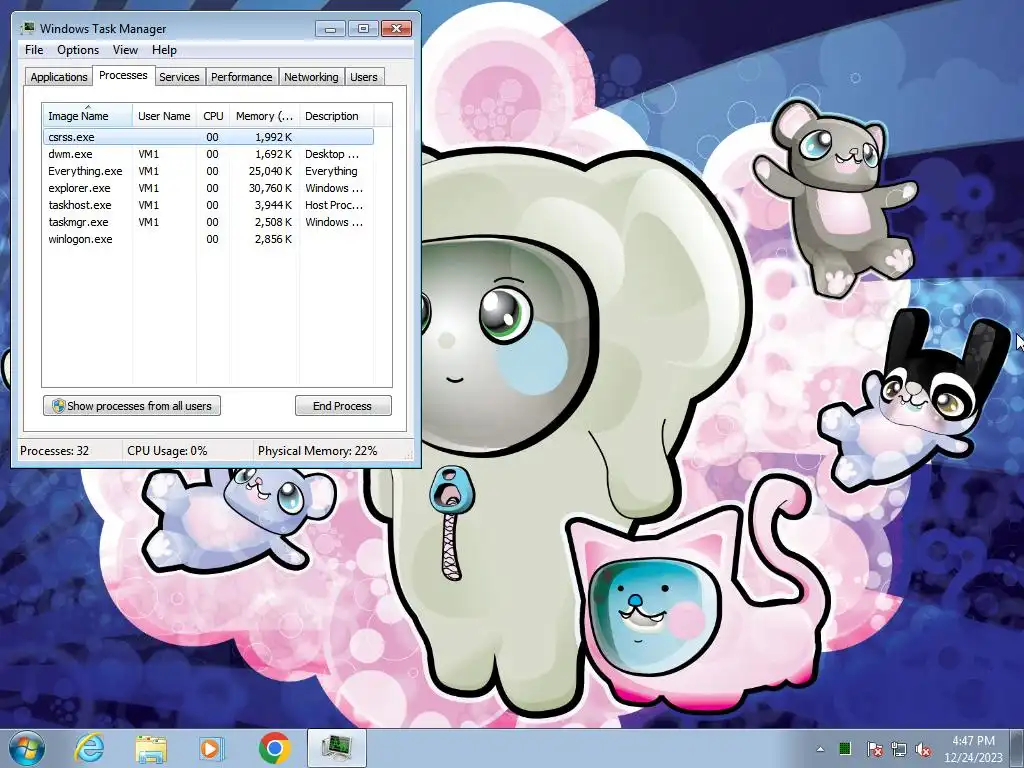The height and width of the screenshot is (768, 1024).
Task: Open Google Chrome from the taskbar
Action: [x=274, y=748]
